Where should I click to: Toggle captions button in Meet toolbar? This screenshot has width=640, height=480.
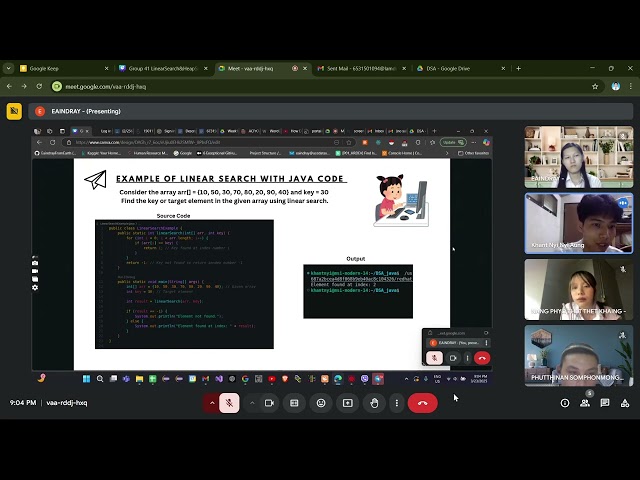coord(294,403)
